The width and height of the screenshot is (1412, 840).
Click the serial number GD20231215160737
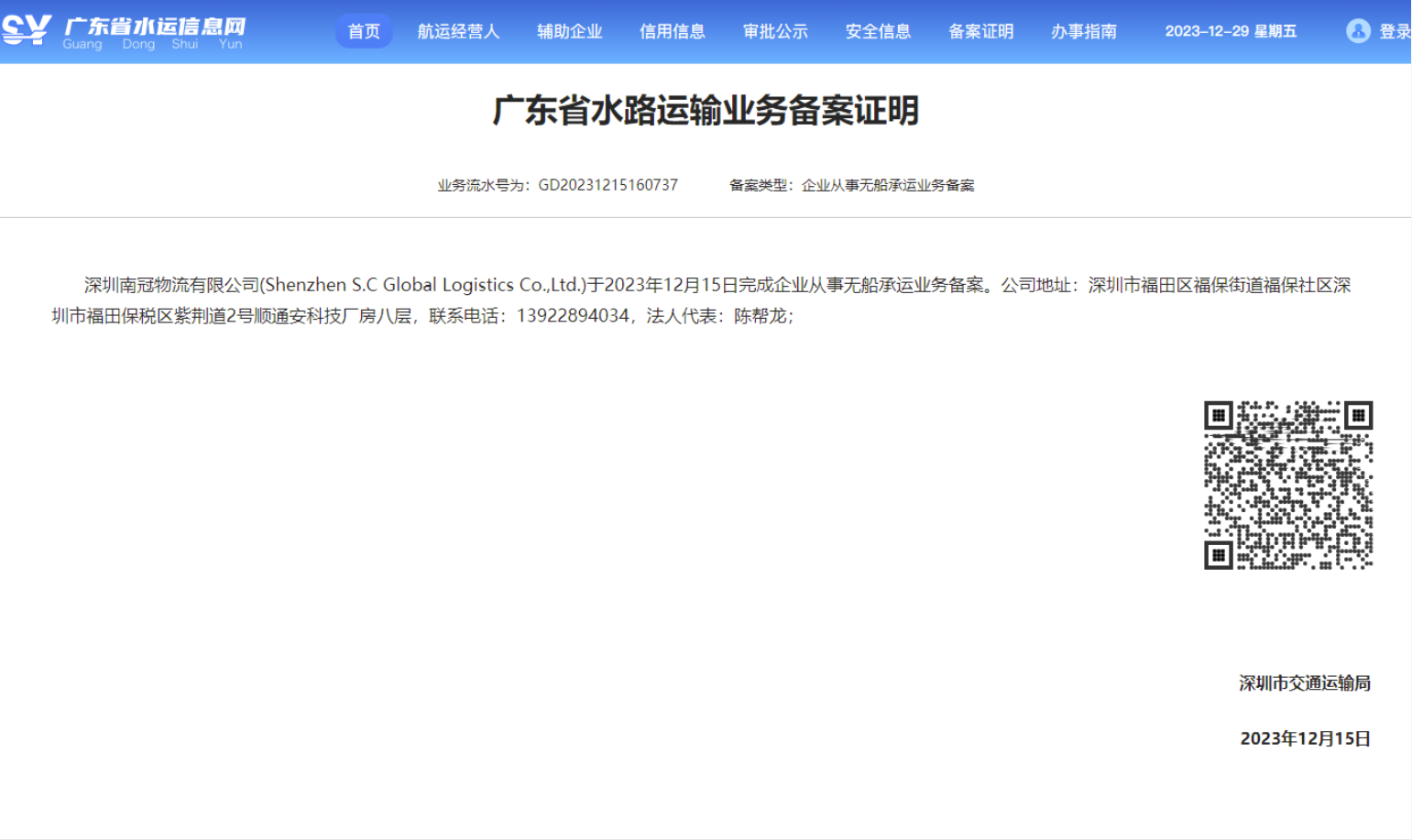tap(607, 185)
